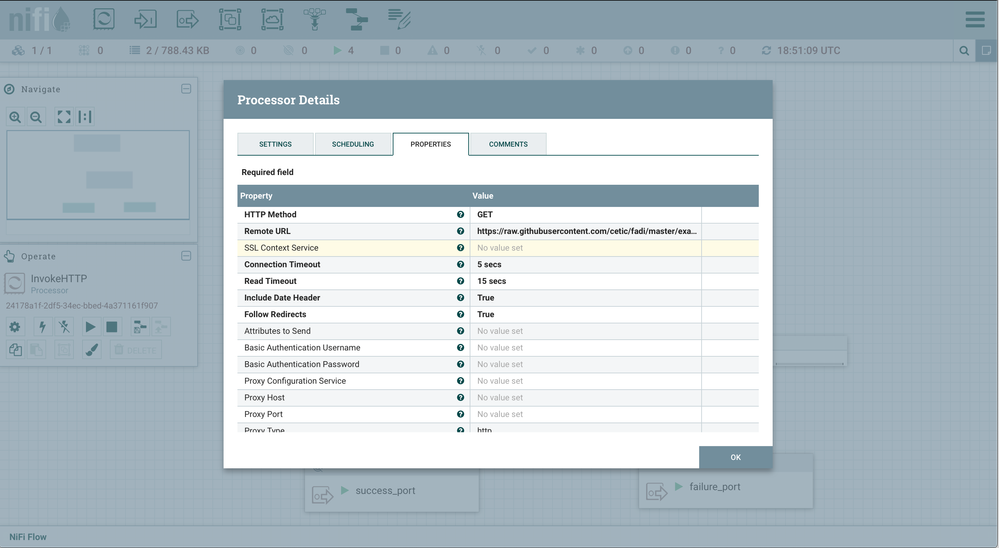Add a Label from the toolbar
999x548 pixels.
[x=399, y=19]
